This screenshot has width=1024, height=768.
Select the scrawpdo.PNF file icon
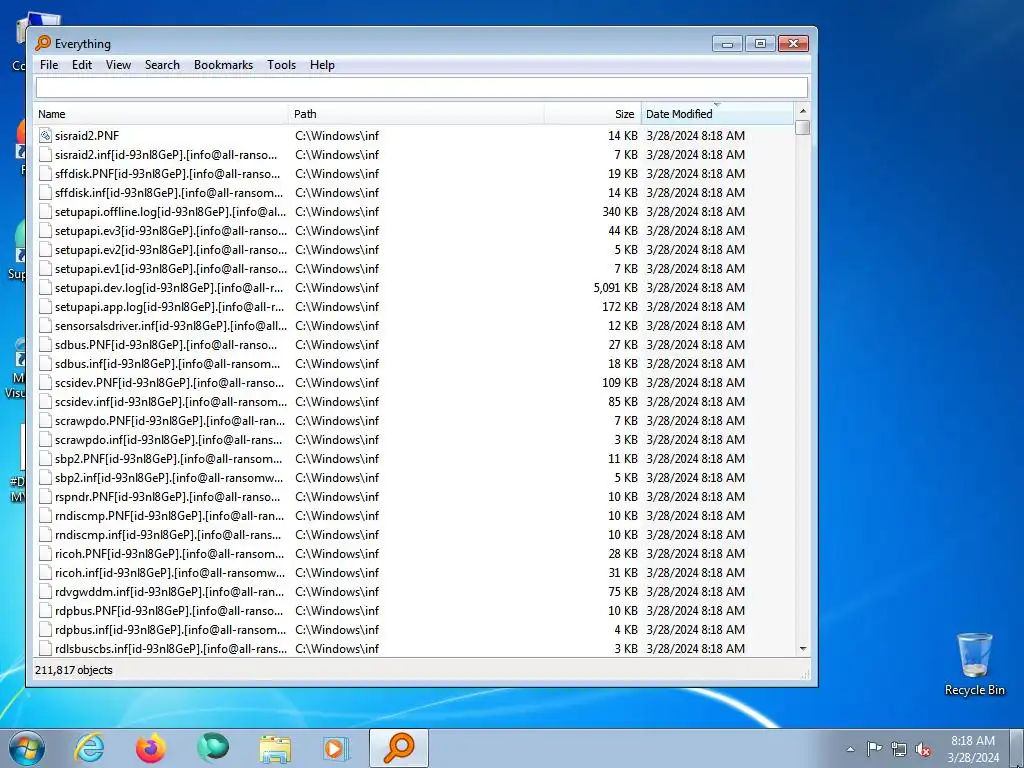(x=45, y=421)
